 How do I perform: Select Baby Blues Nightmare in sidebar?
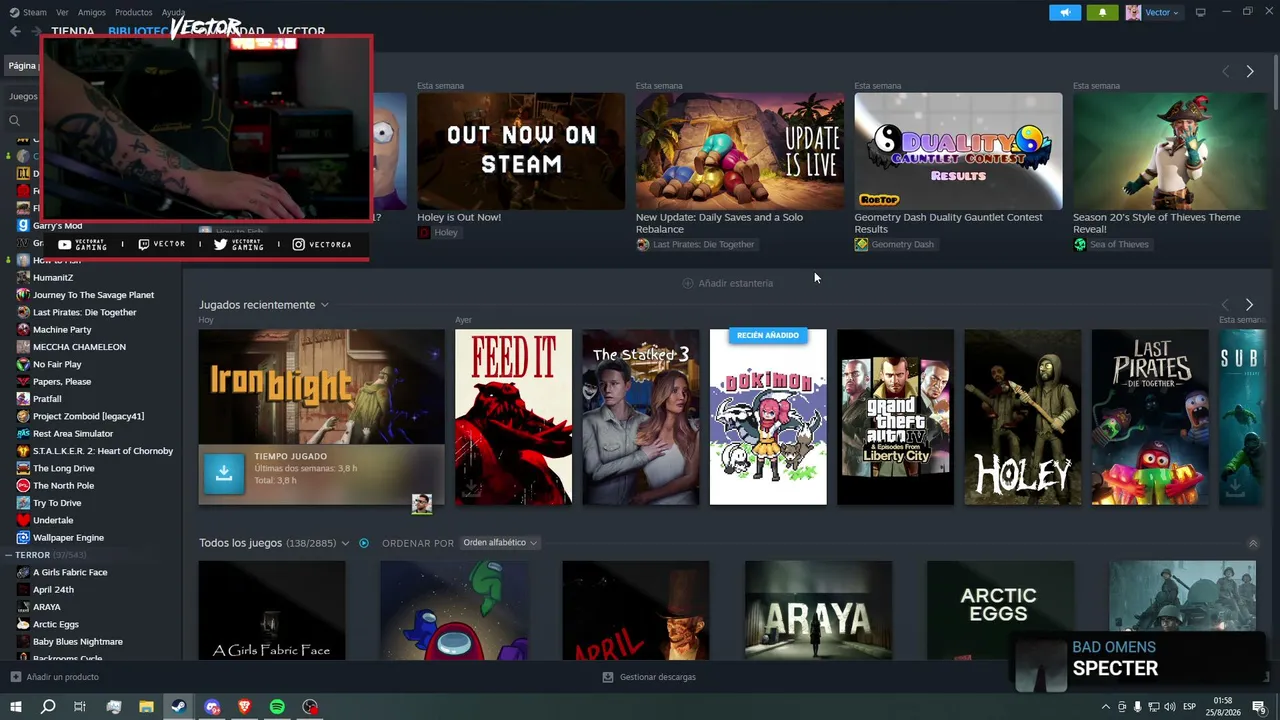click(x=78, y=641)
